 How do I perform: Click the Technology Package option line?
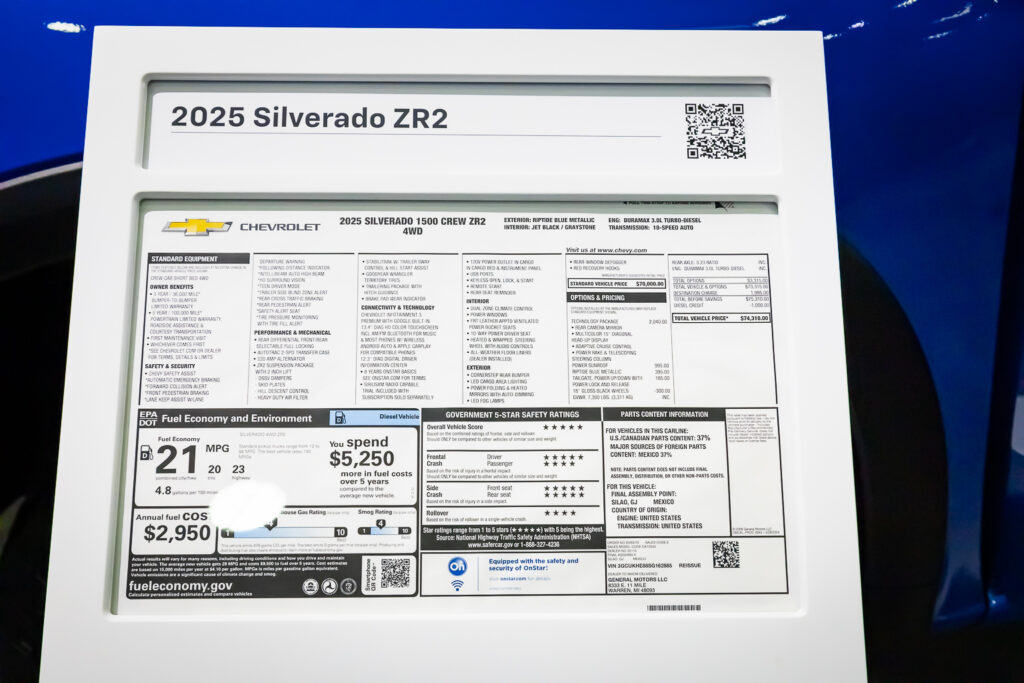pos(619,322)
